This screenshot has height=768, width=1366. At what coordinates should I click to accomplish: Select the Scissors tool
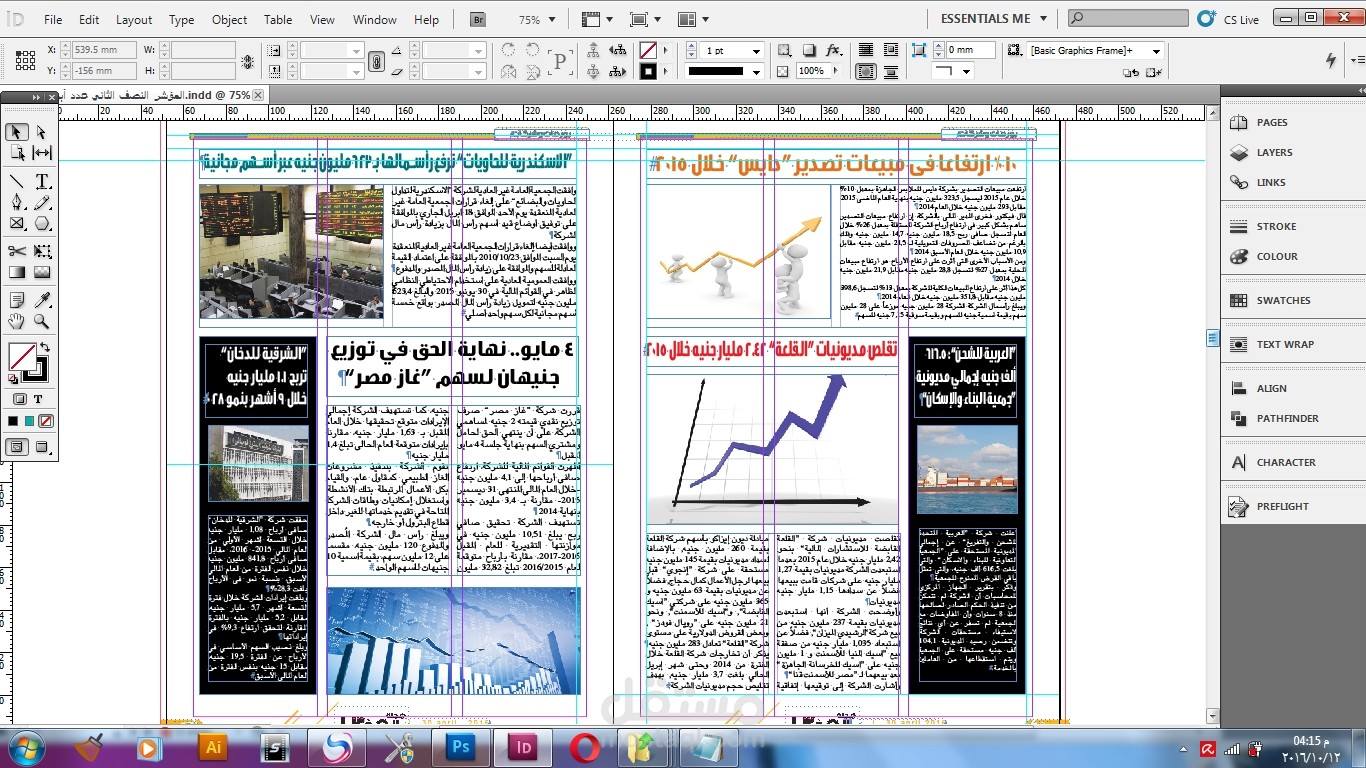point(17,251)
